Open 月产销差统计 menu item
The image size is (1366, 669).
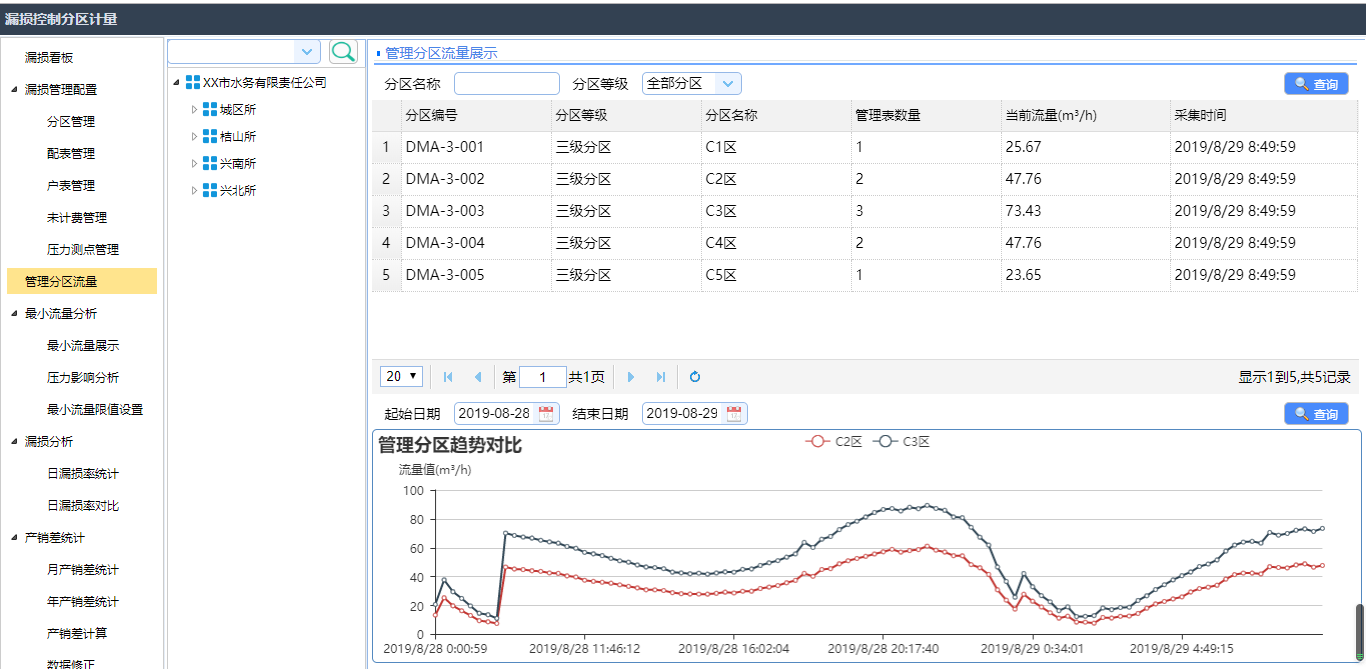coord(83,570)
